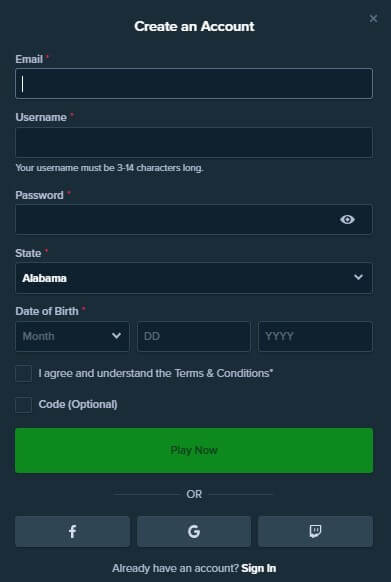Click the Month dropdown's chevron arrow
The height and width of the screenshot is (582, 391).
coord(117,336)
